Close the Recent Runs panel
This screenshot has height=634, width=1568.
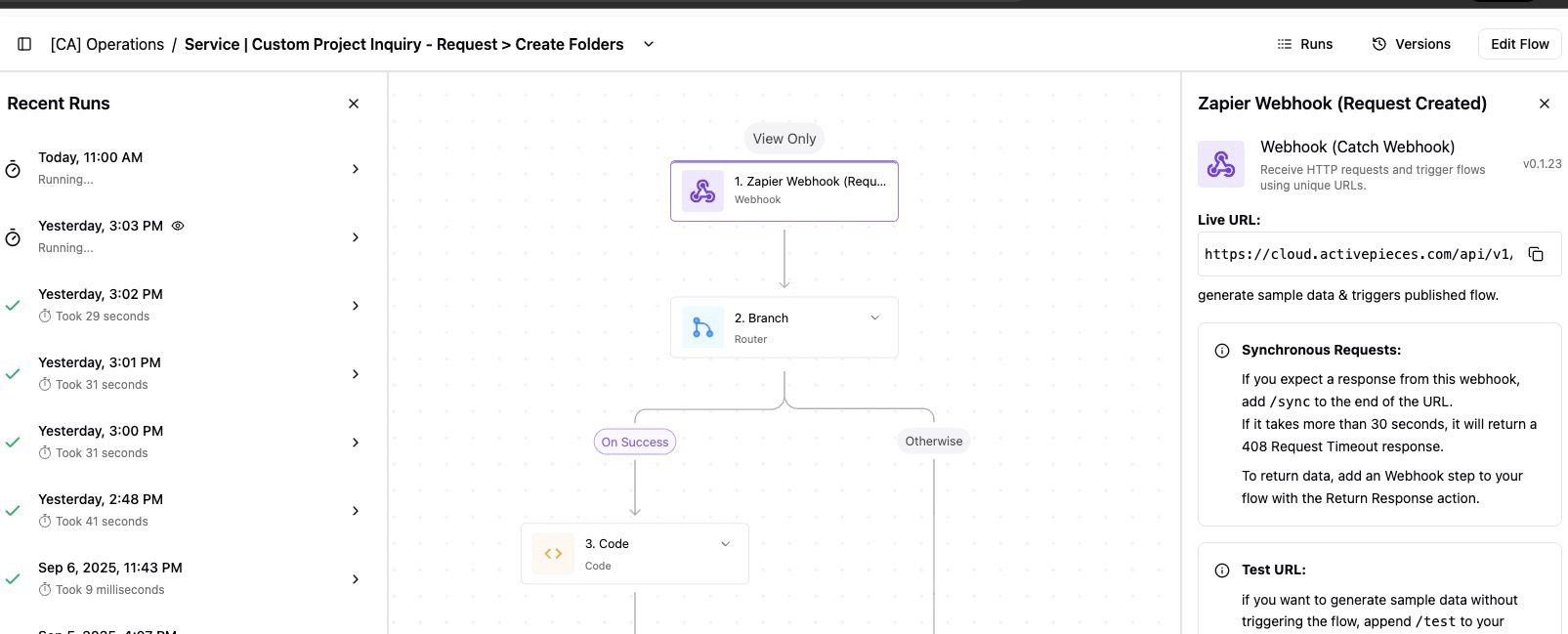coord(354,104)
